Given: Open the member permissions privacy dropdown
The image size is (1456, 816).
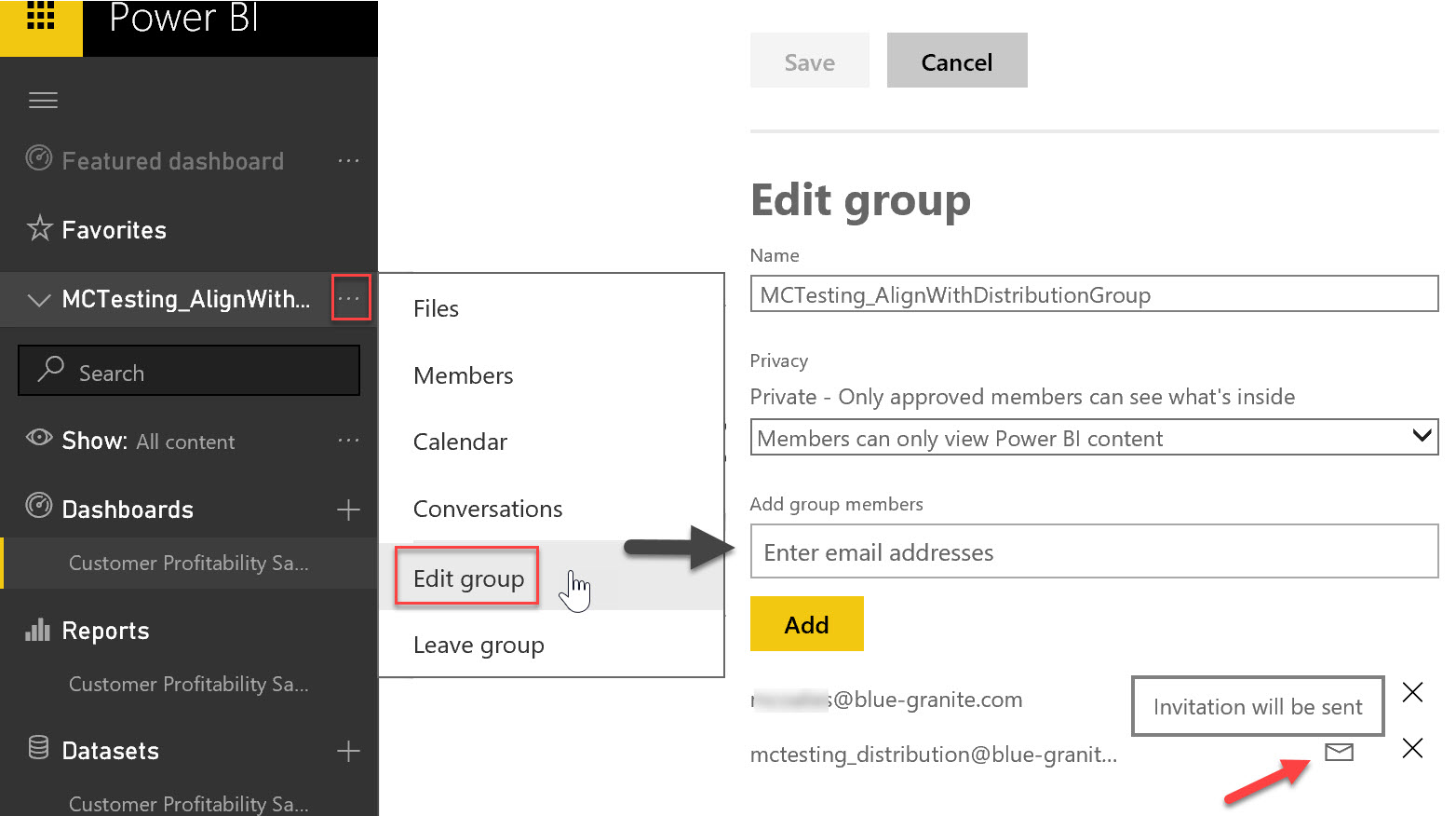Looking at the screenshot, I should [1094, 438].
